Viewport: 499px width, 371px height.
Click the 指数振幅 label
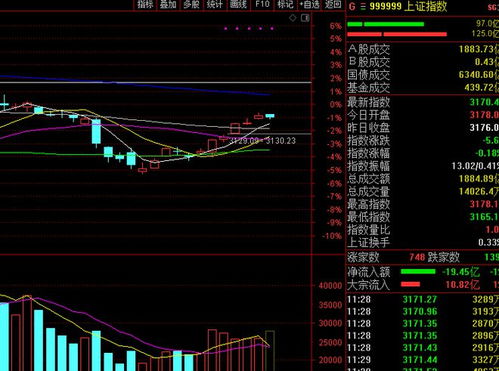tap(369, 166)
